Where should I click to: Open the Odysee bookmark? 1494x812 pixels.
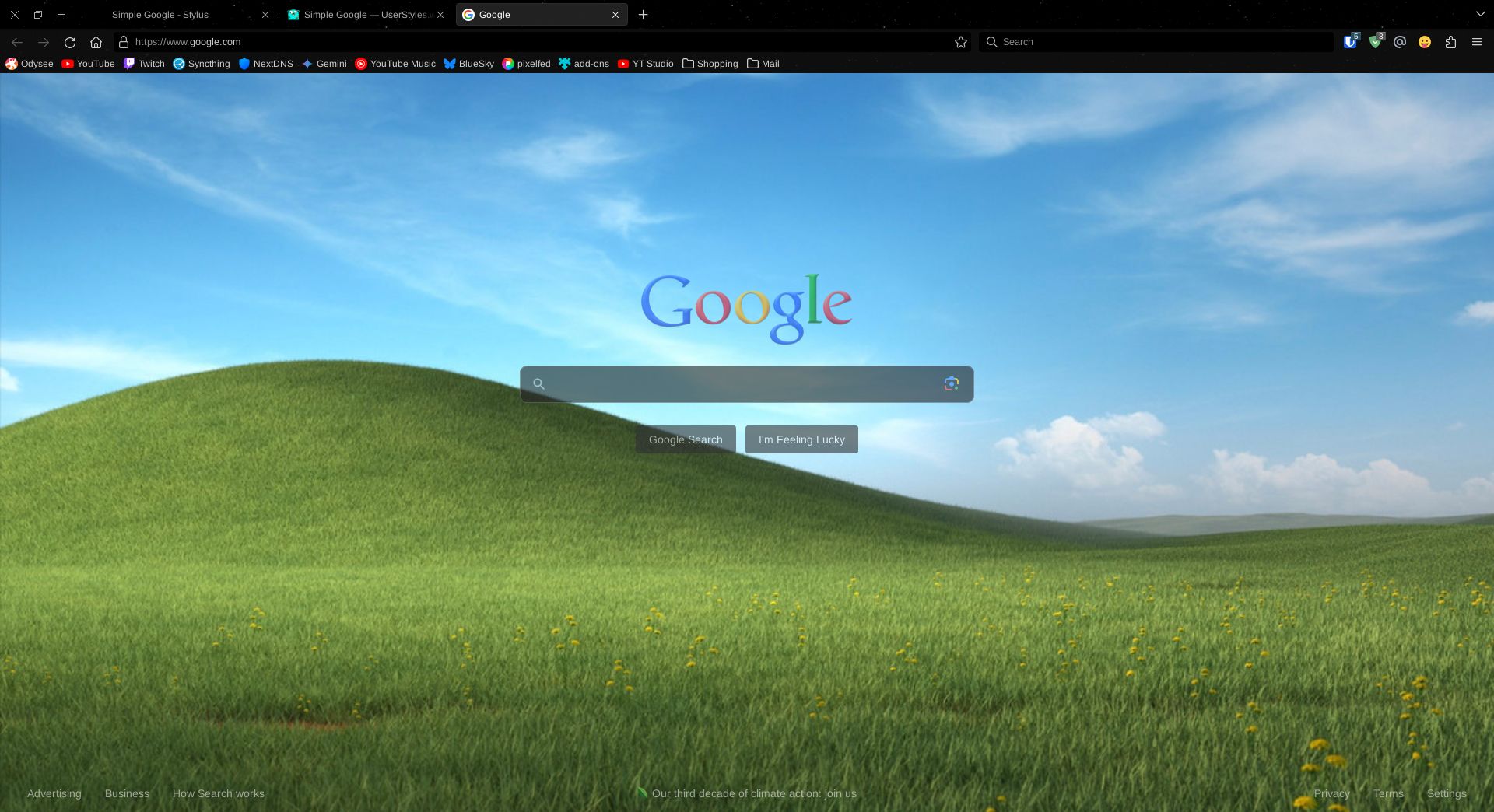point(30,64)
